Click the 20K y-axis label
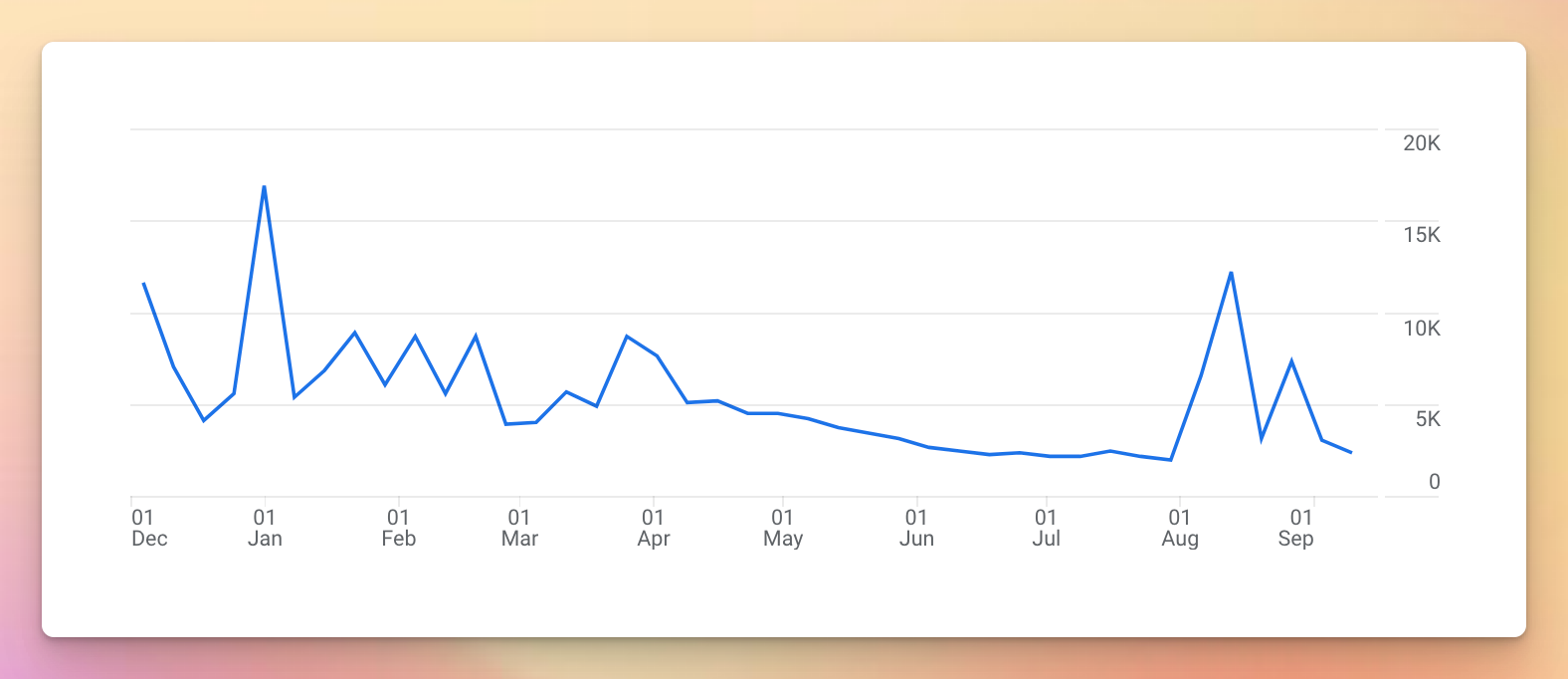The image size is (1568, 679). point(1422,143)
